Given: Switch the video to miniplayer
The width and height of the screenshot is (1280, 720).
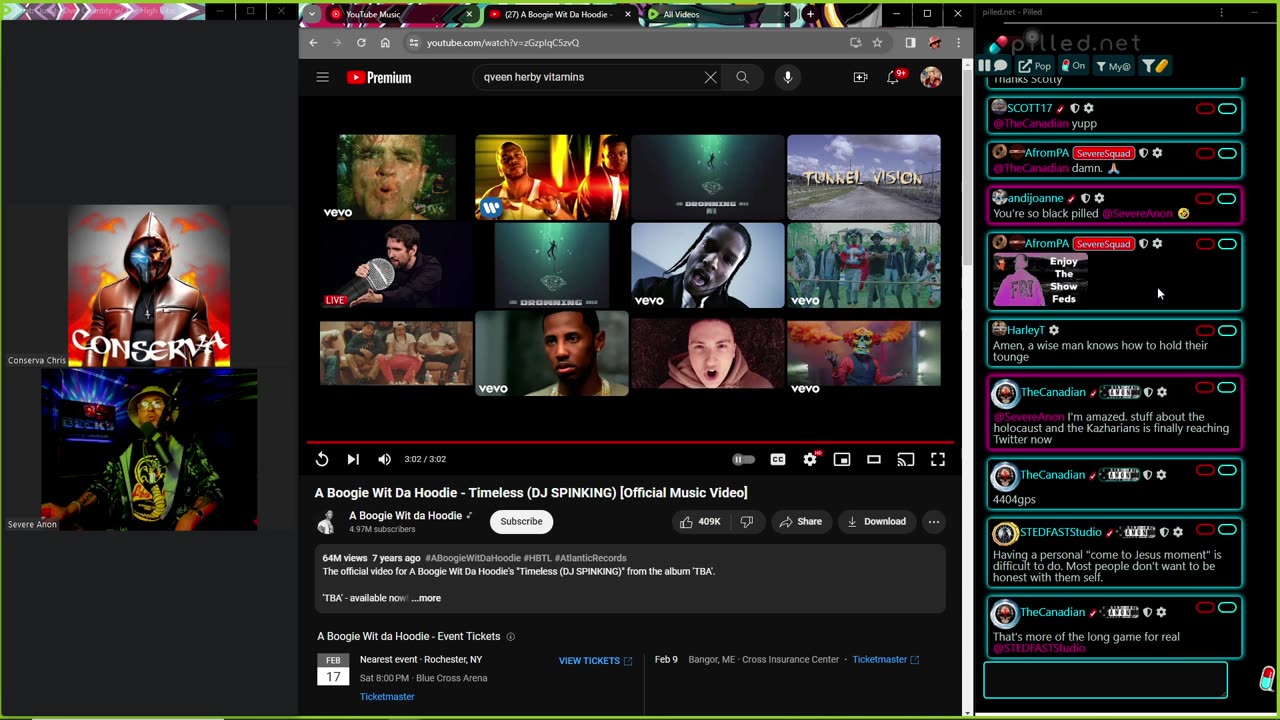Looking at the screenshot, I should pos(842,459).
